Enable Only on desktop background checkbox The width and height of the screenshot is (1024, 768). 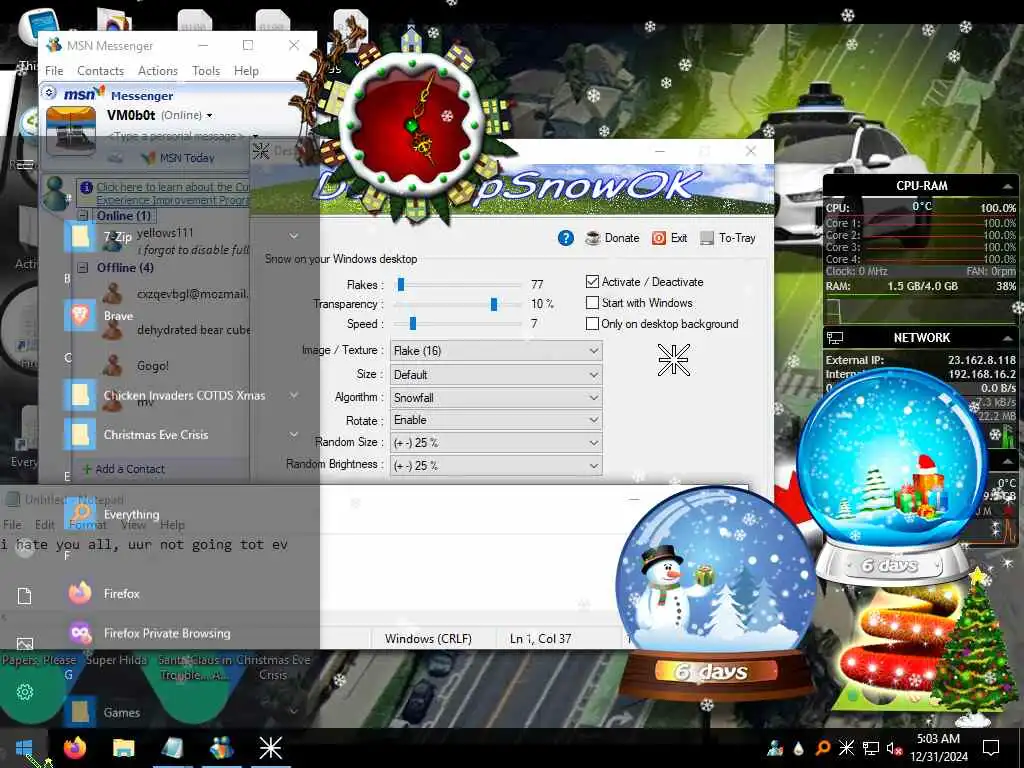coord(592,323)
